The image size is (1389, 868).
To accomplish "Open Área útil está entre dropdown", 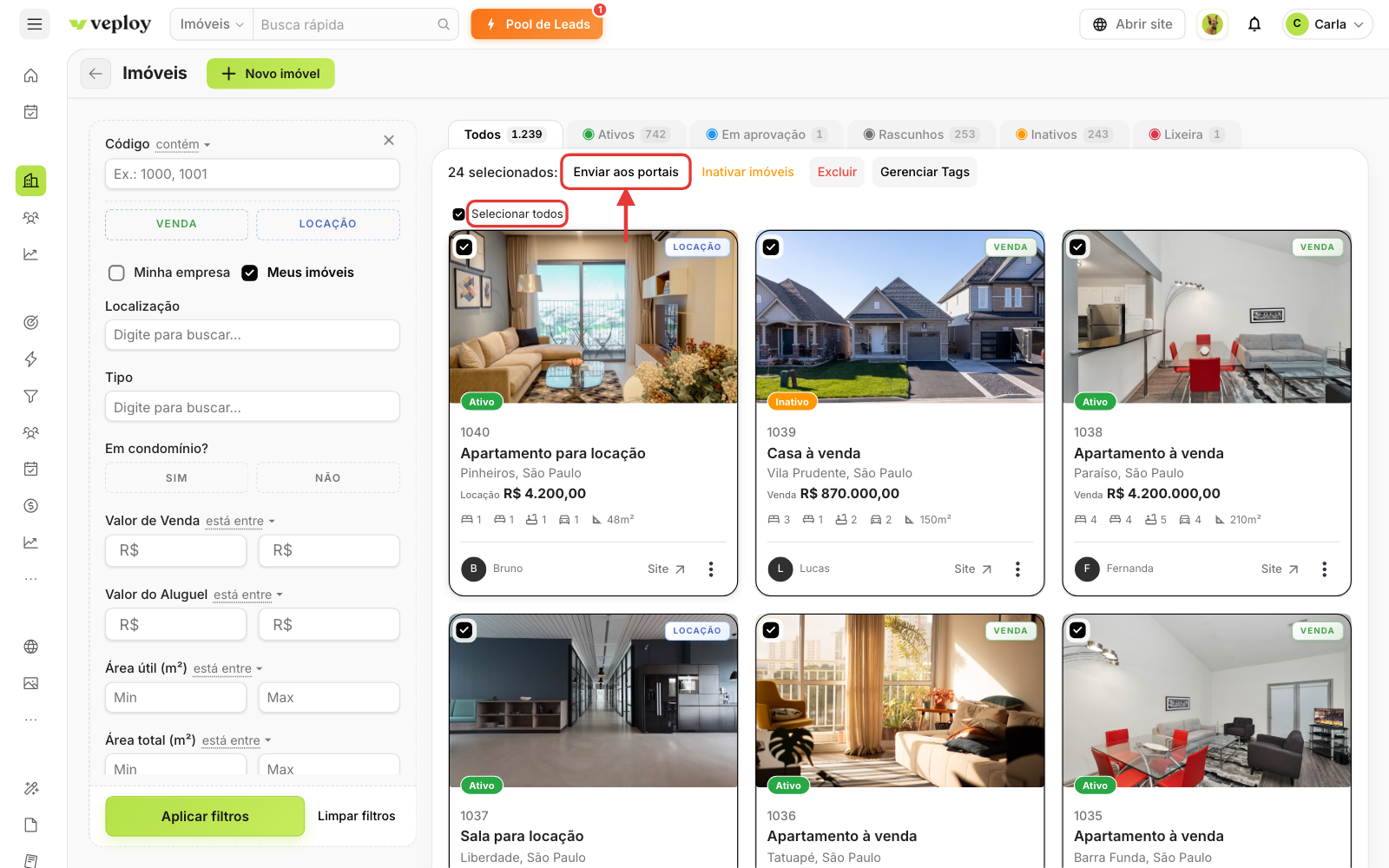I will (228, 668).
